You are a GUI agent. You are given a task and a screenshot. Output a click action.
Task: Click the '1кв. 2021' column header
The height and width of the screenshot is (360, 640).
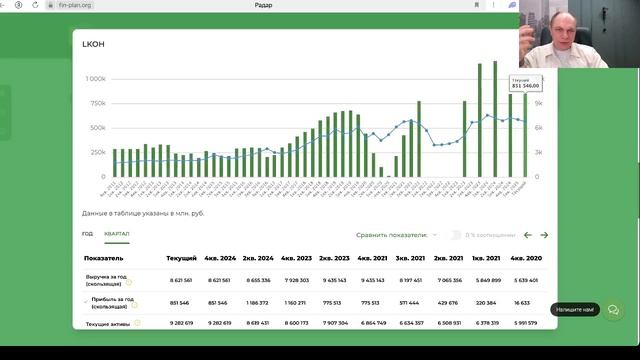[486, 258]
